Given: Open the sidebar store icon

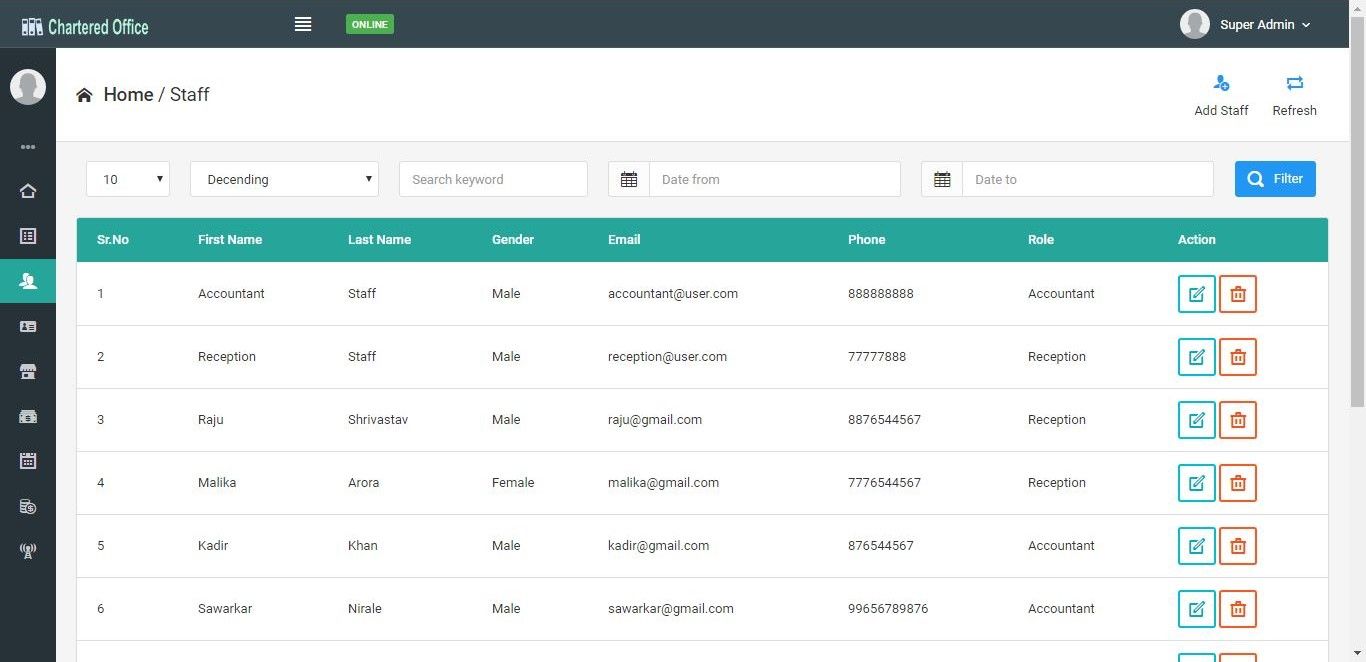Looking at the screenshot, I should pyautogui.click(x=28, y=372).
